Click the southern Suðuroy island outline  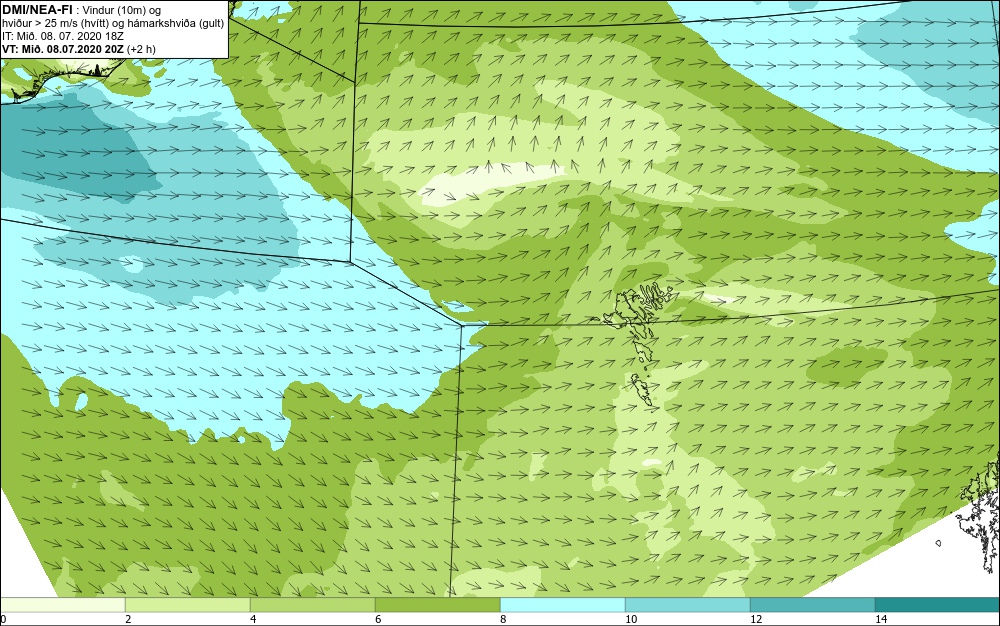point(644,390)
